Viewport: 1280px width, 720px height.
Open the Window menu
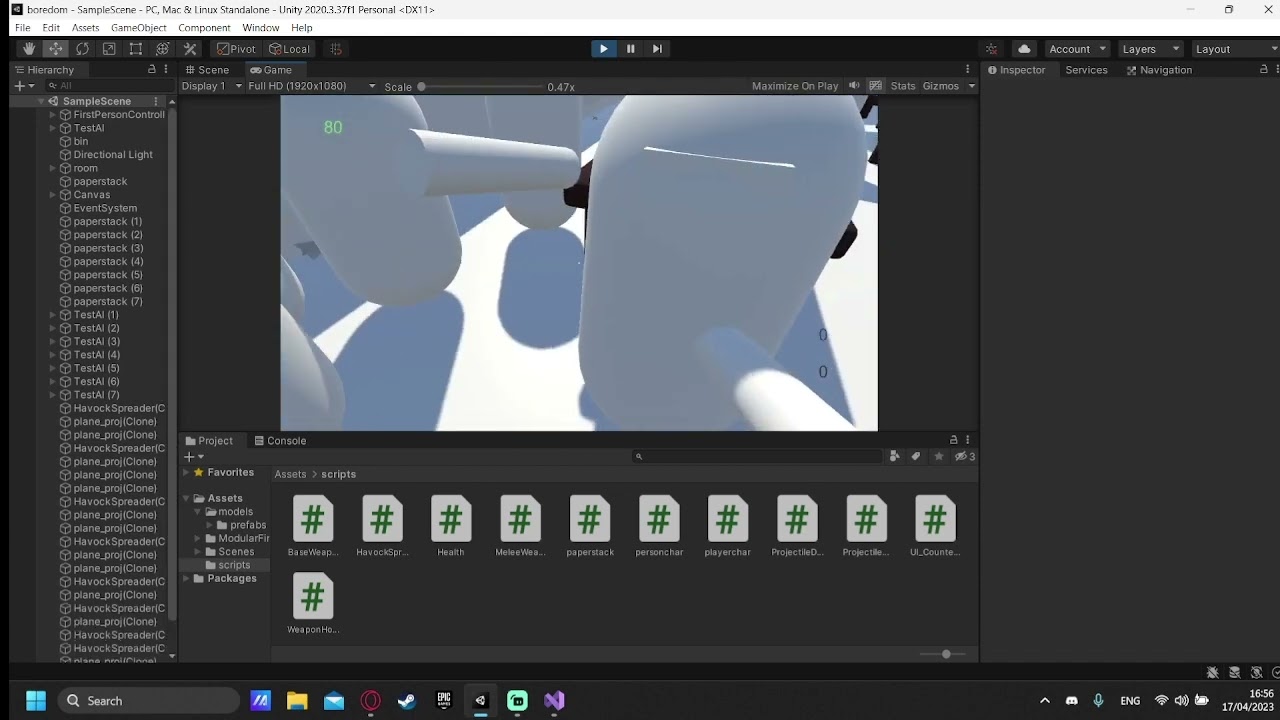(261, 28)
